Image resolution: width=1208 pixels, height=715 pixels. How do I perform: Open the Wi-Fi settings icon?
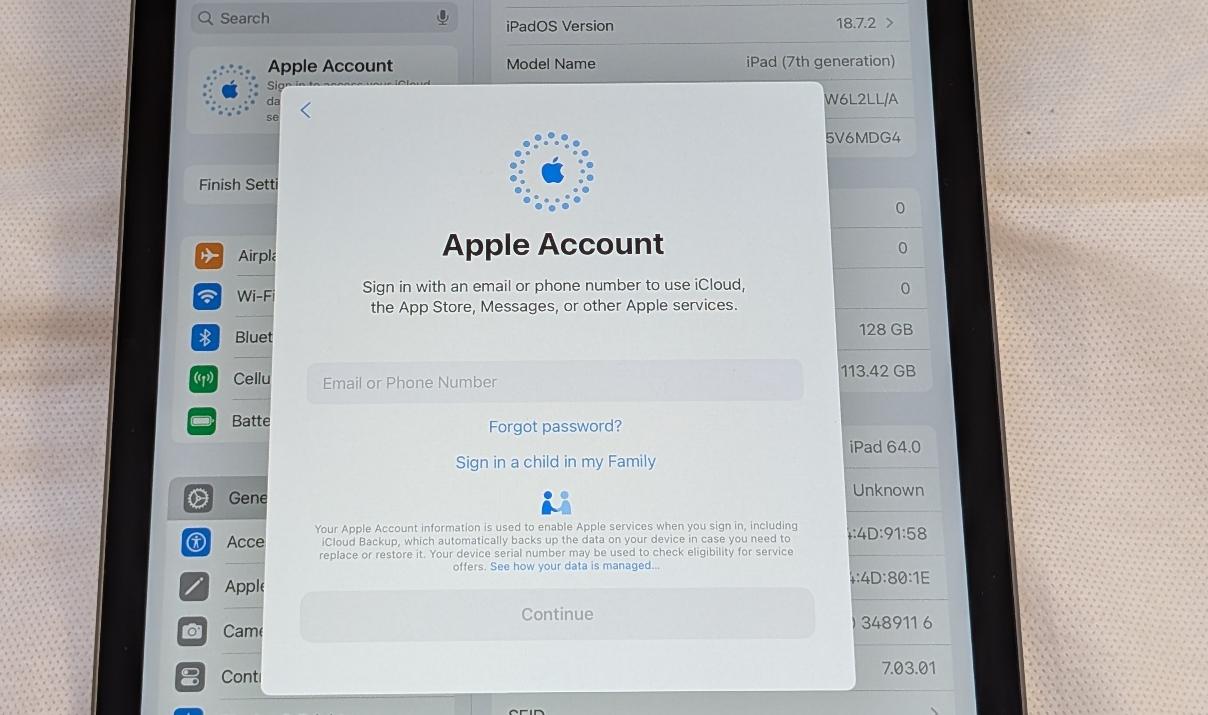207,296
